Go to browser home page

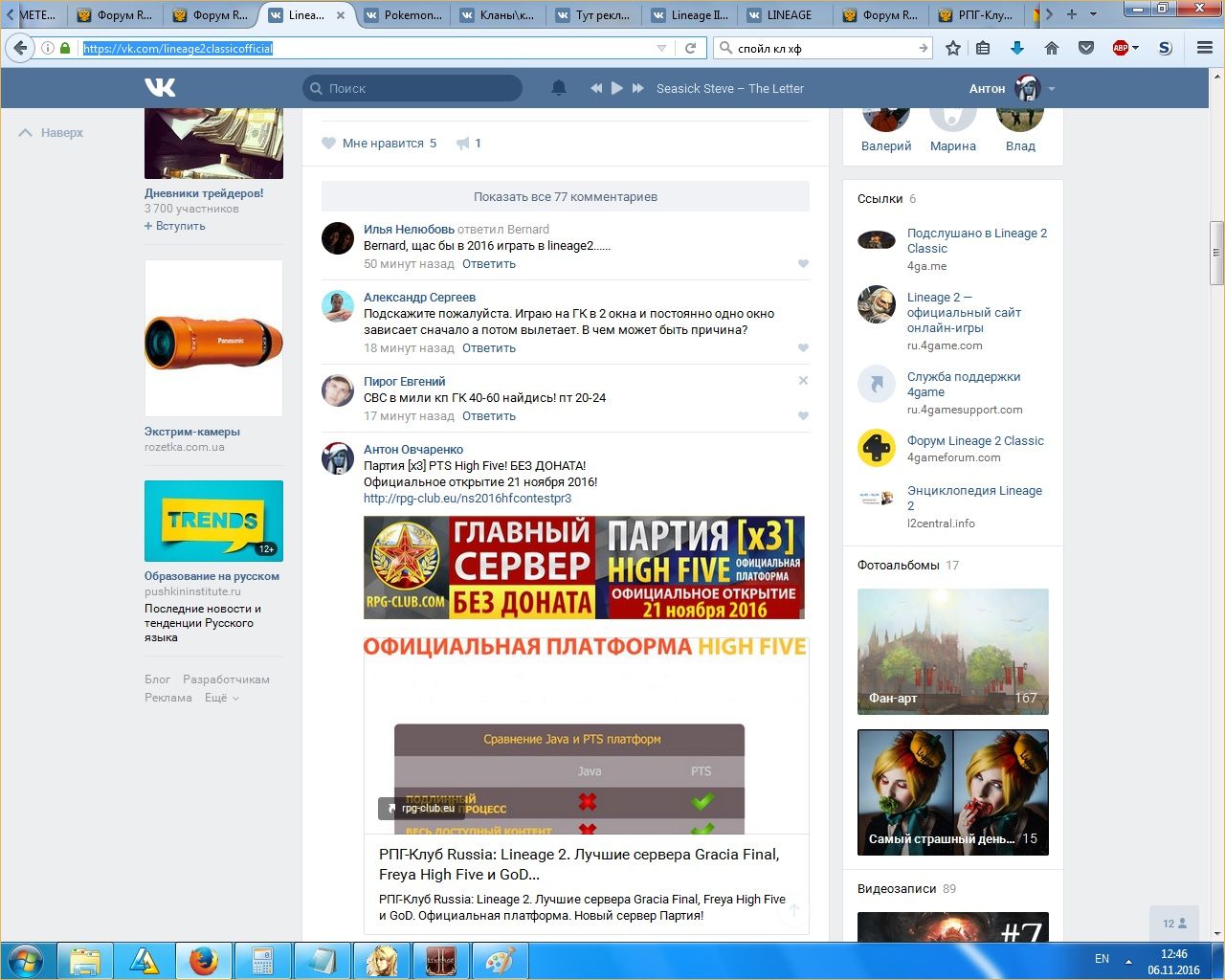[x=1052, y=48]
